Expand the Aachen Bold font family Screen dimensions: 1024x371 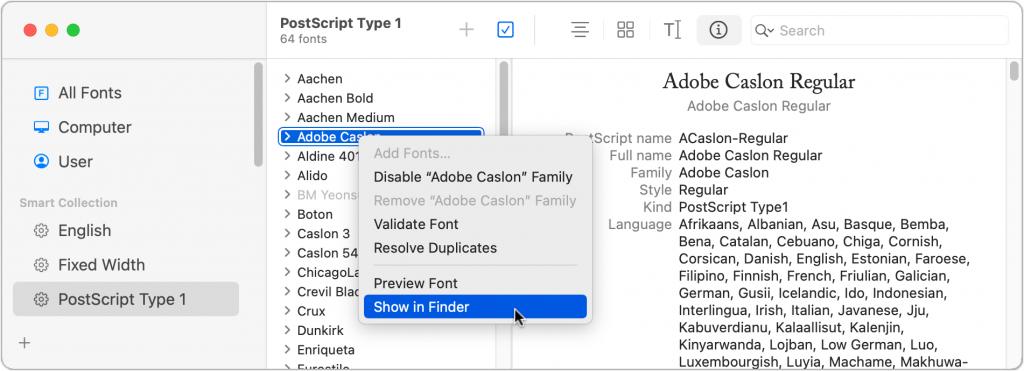point(287,98)
